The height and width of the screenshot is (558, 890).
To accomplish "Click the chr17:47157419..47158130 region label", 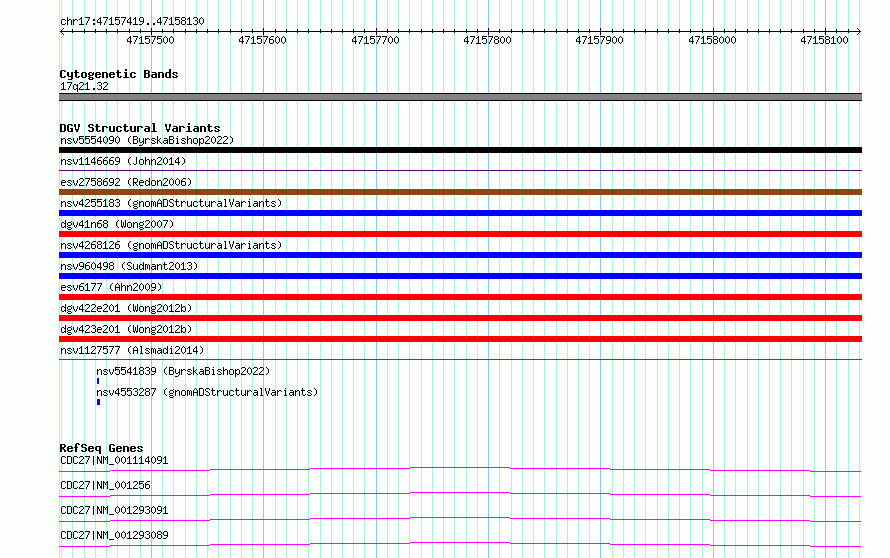I will pos(132,22).
